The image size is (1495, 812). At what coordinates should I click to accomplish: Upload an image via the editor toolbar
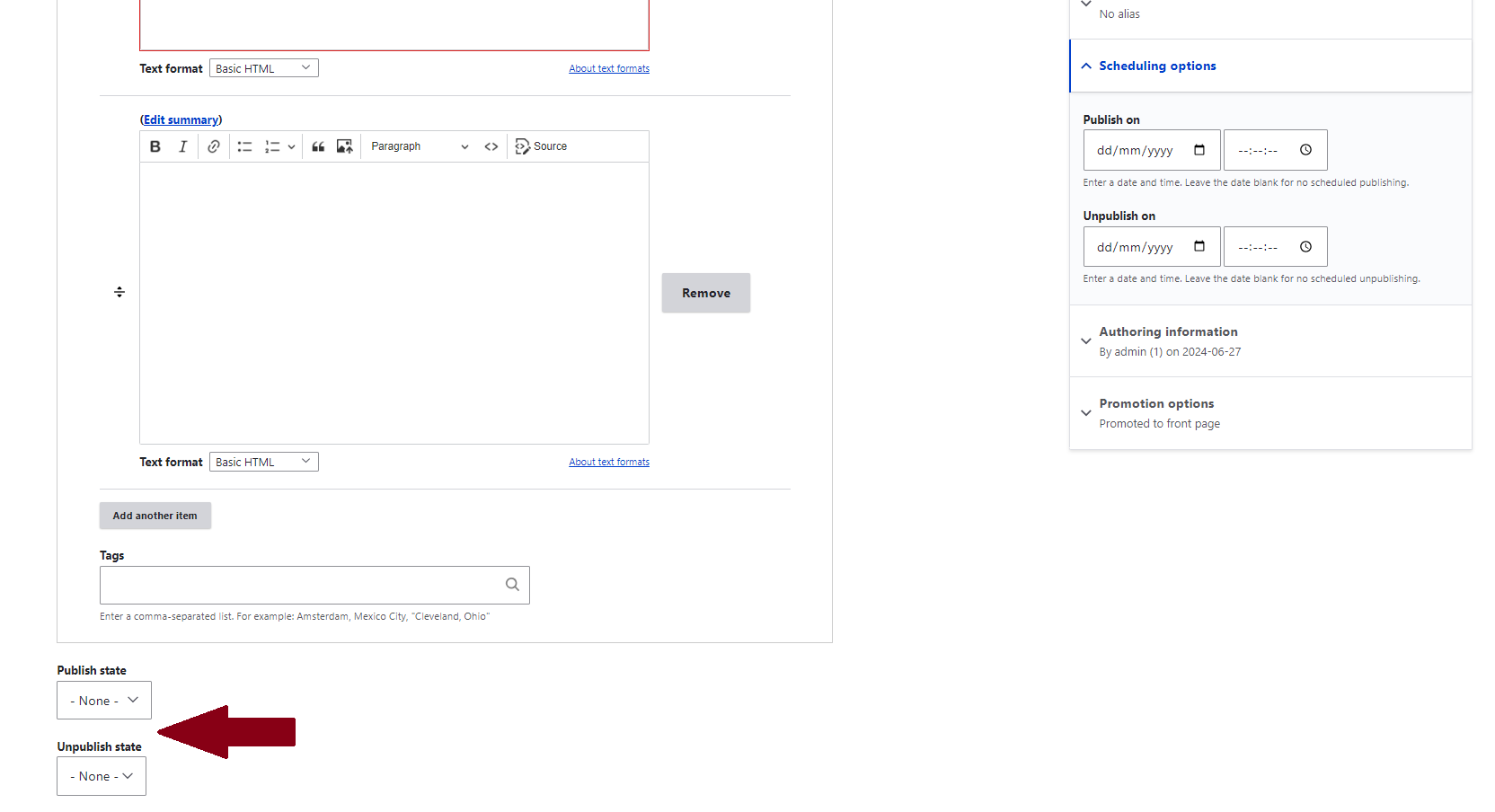[344, 146]
